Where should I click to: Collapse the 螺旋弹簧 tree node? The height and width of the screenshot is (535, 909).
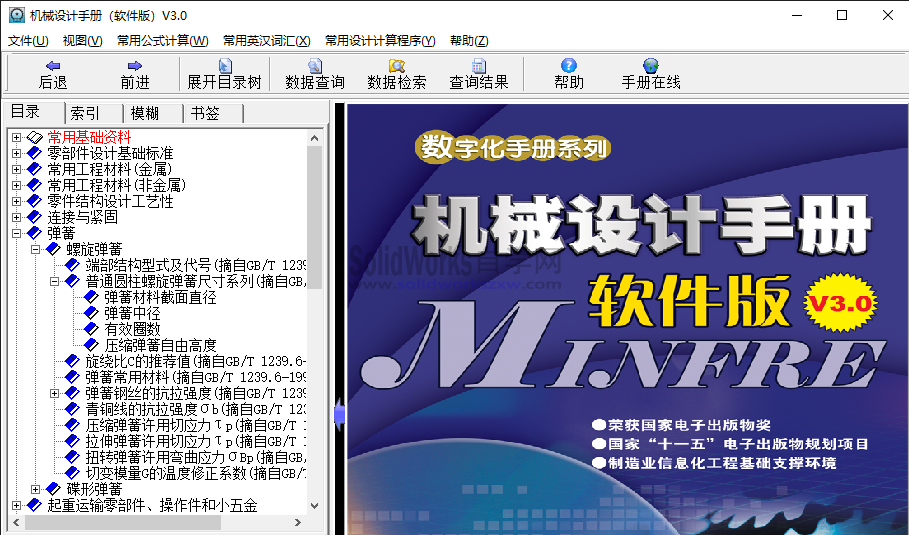click(x=36, y=249)
